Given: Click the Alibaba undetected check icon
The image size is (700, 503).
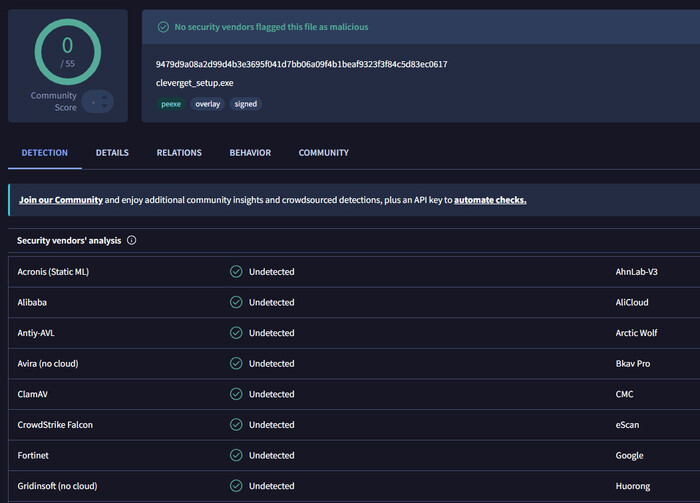Looking at the screenshot, I should point(236,302).
